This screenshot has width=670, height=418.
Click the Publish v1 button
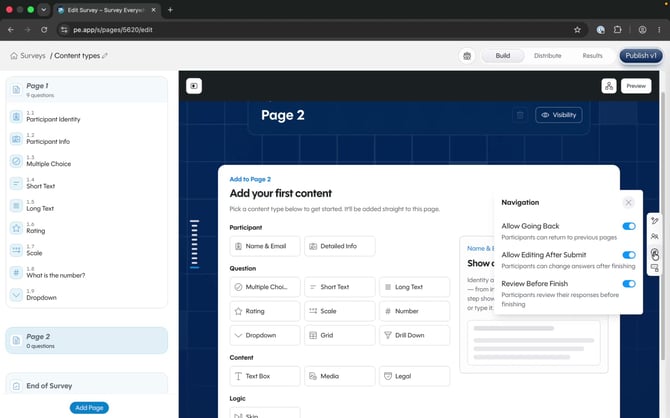pos(641,56)
